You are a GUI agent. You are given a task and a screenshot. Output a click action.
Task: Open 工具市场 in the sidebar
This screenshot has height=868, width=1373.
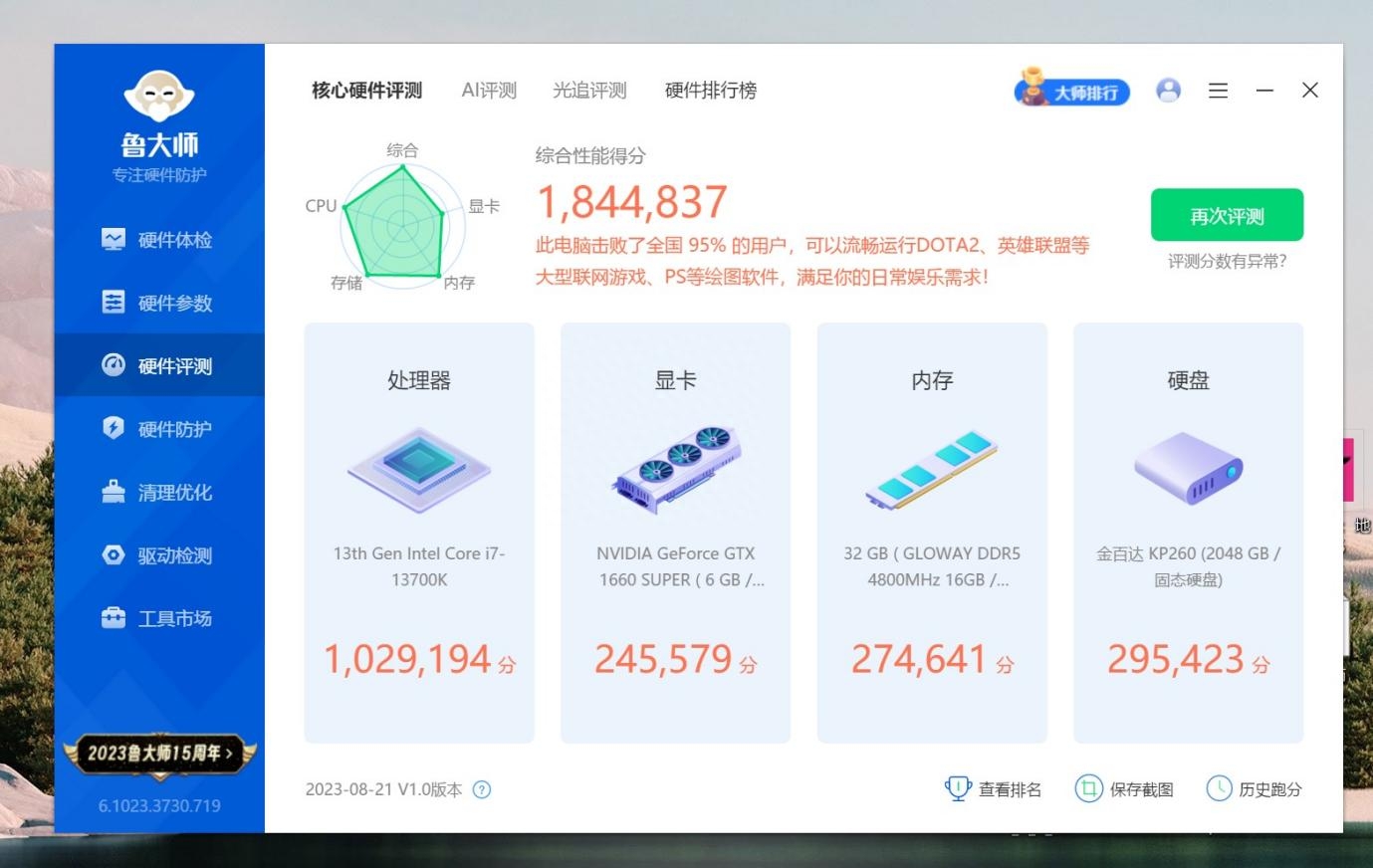159,618
